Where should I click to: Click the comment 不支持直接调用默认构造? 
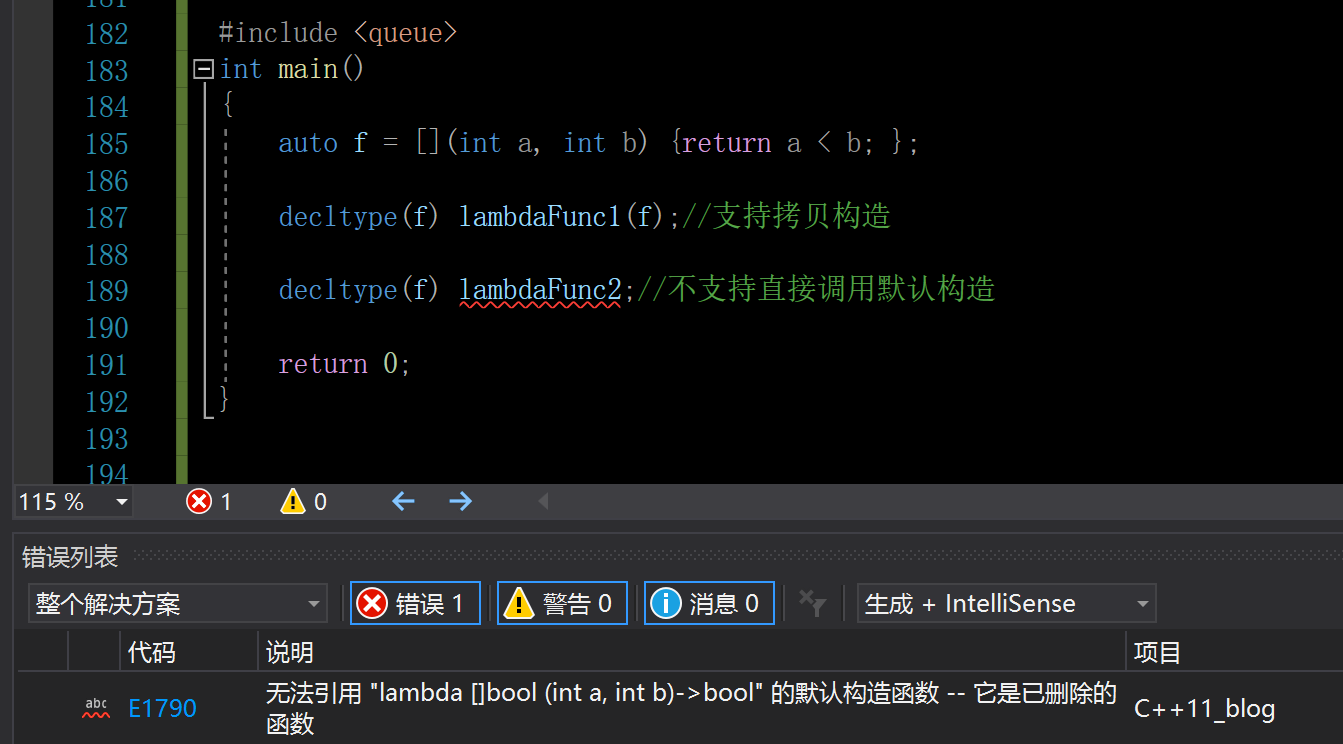coord(816,290)
